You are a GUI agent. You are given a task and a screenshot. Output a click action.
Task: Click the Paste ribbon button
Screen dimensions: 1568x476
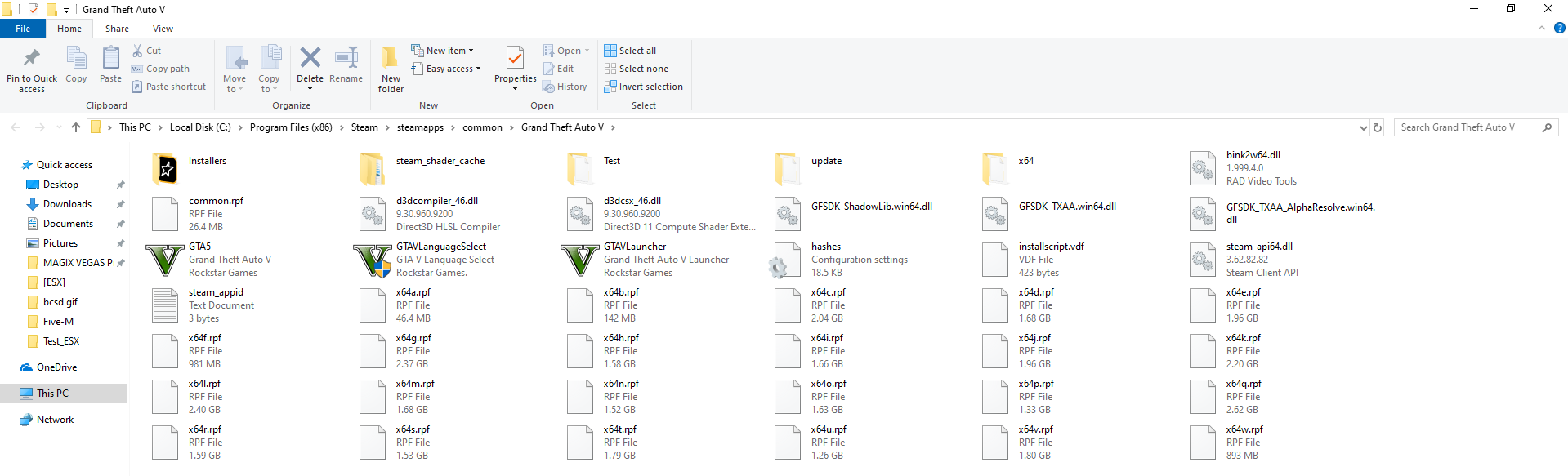coord(110,64)
